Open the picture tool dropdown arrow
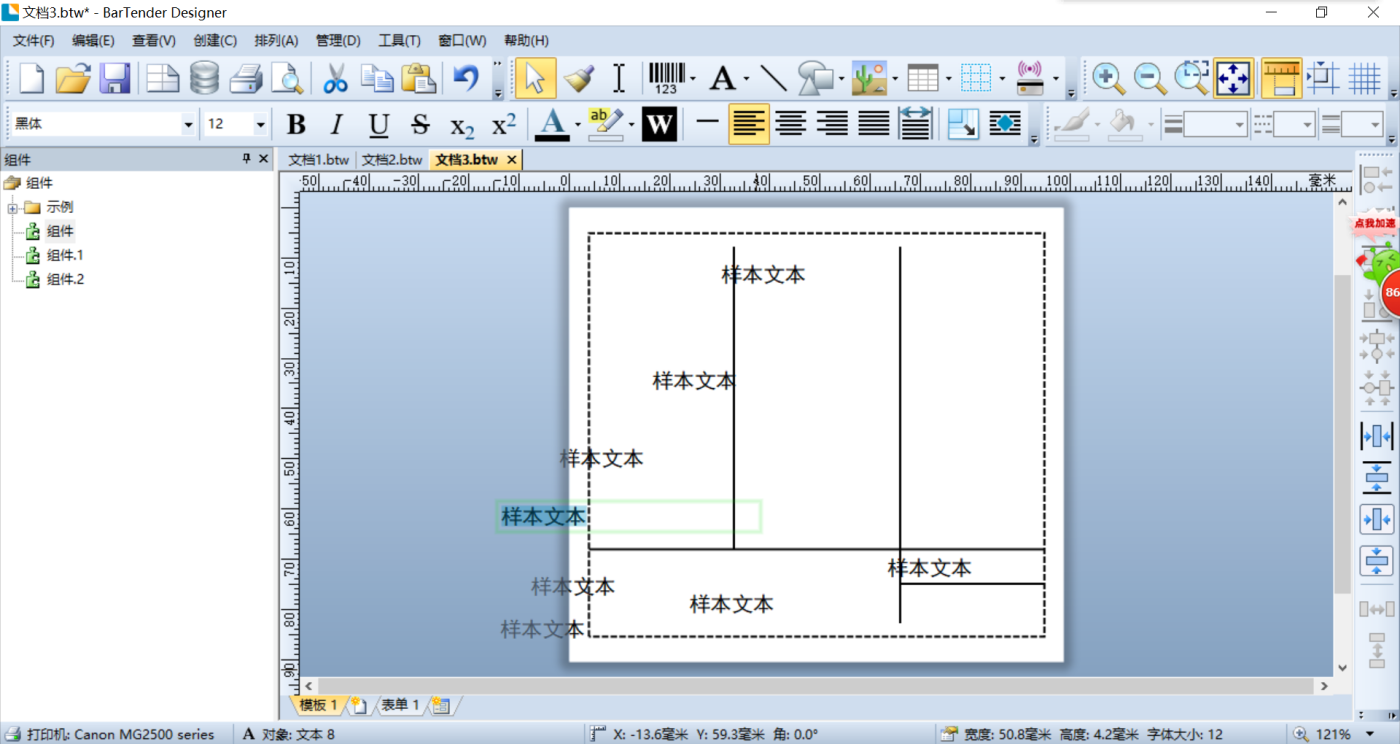This screenshot has height=744, width=1400. 895,78
